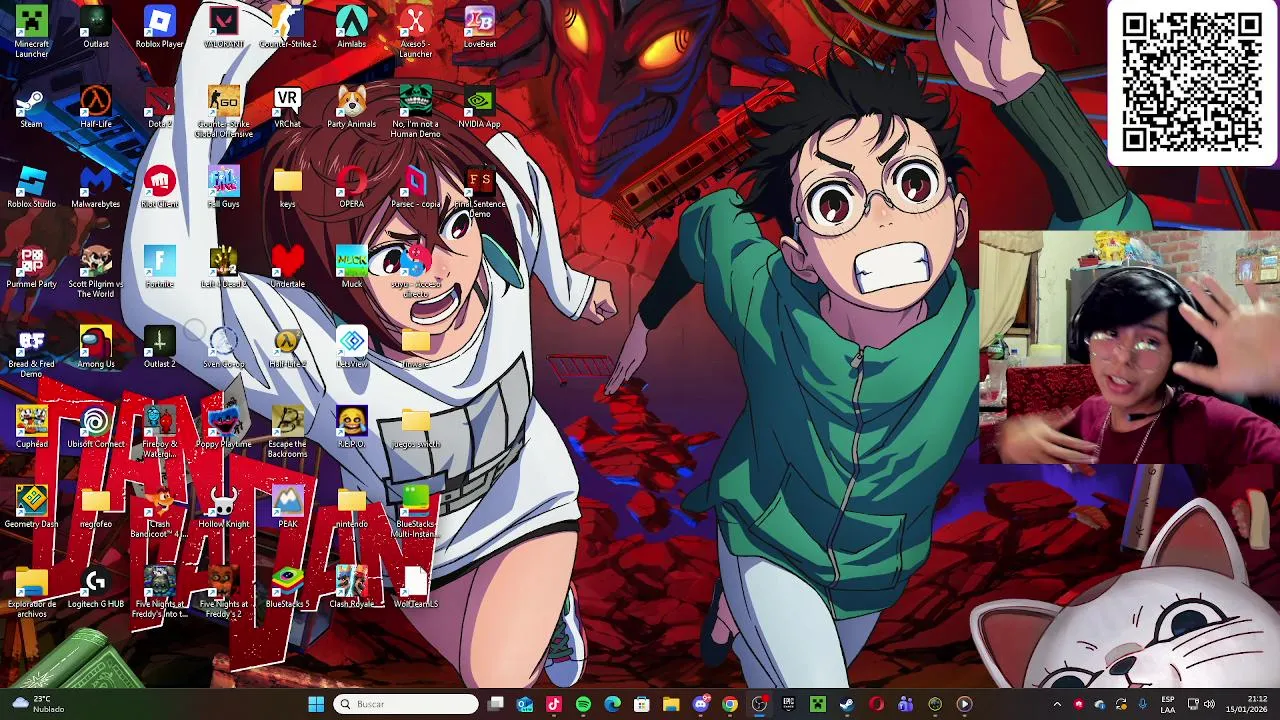Launch Roblox Studio from the desktop
The image size is (1280, 720).
pos(31,188)
